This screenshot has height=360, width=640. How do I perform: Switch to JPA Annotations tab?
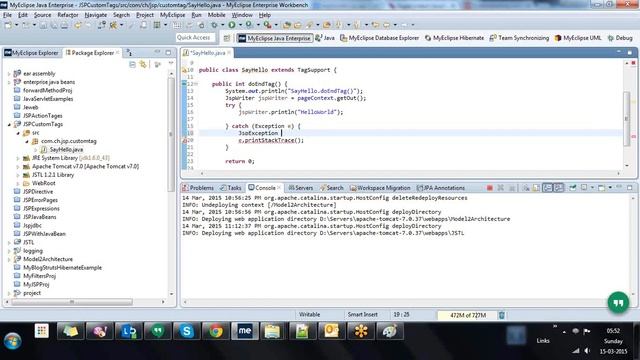coord(441,188)
